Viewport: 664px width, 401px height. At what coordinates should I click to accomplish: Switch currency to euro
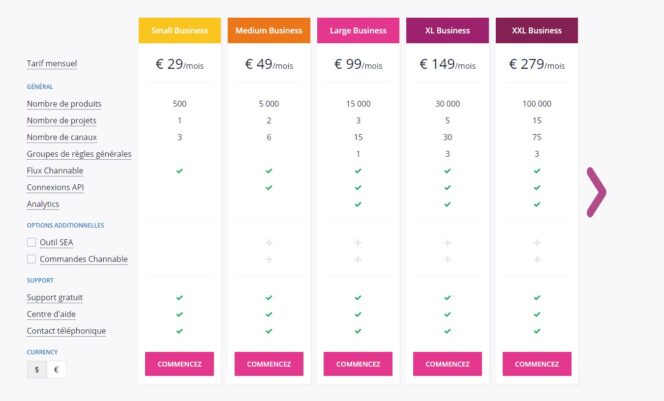[x=56, y=370]
